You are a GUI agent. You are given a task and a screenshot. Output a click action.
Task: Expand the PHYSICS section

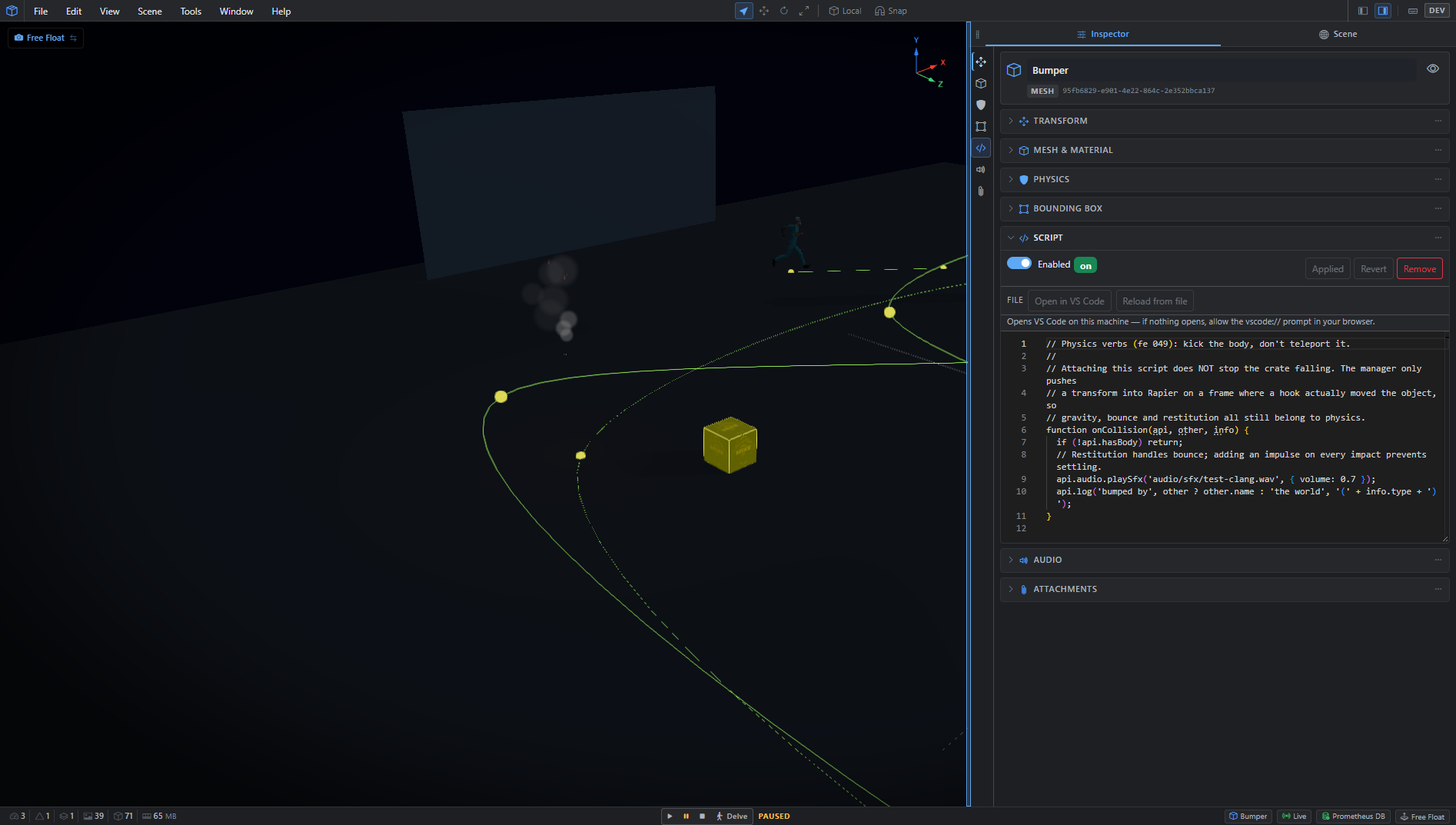coord(1225,179)
